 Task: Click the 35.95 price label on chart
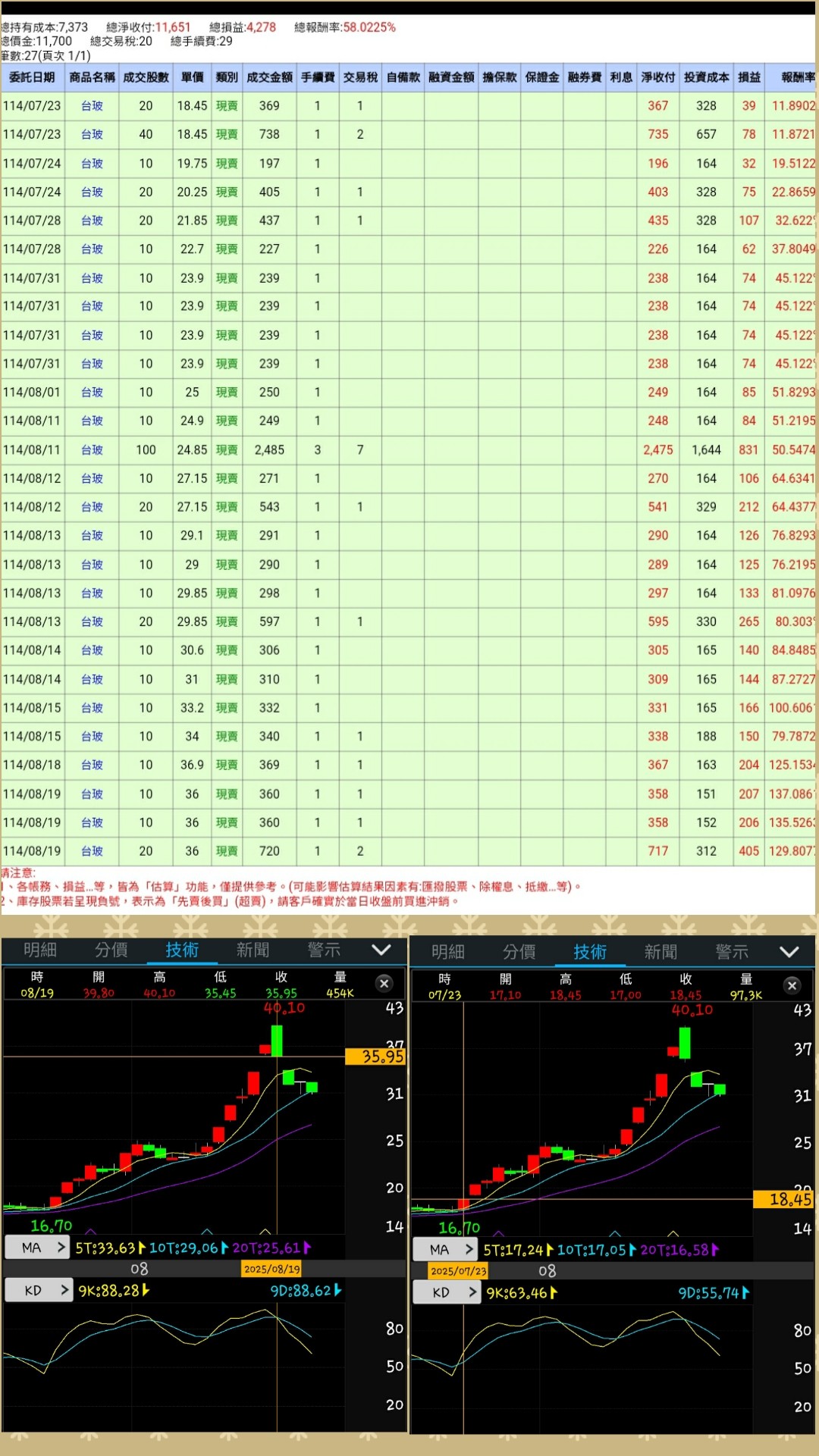click(x=375, y=1057)
